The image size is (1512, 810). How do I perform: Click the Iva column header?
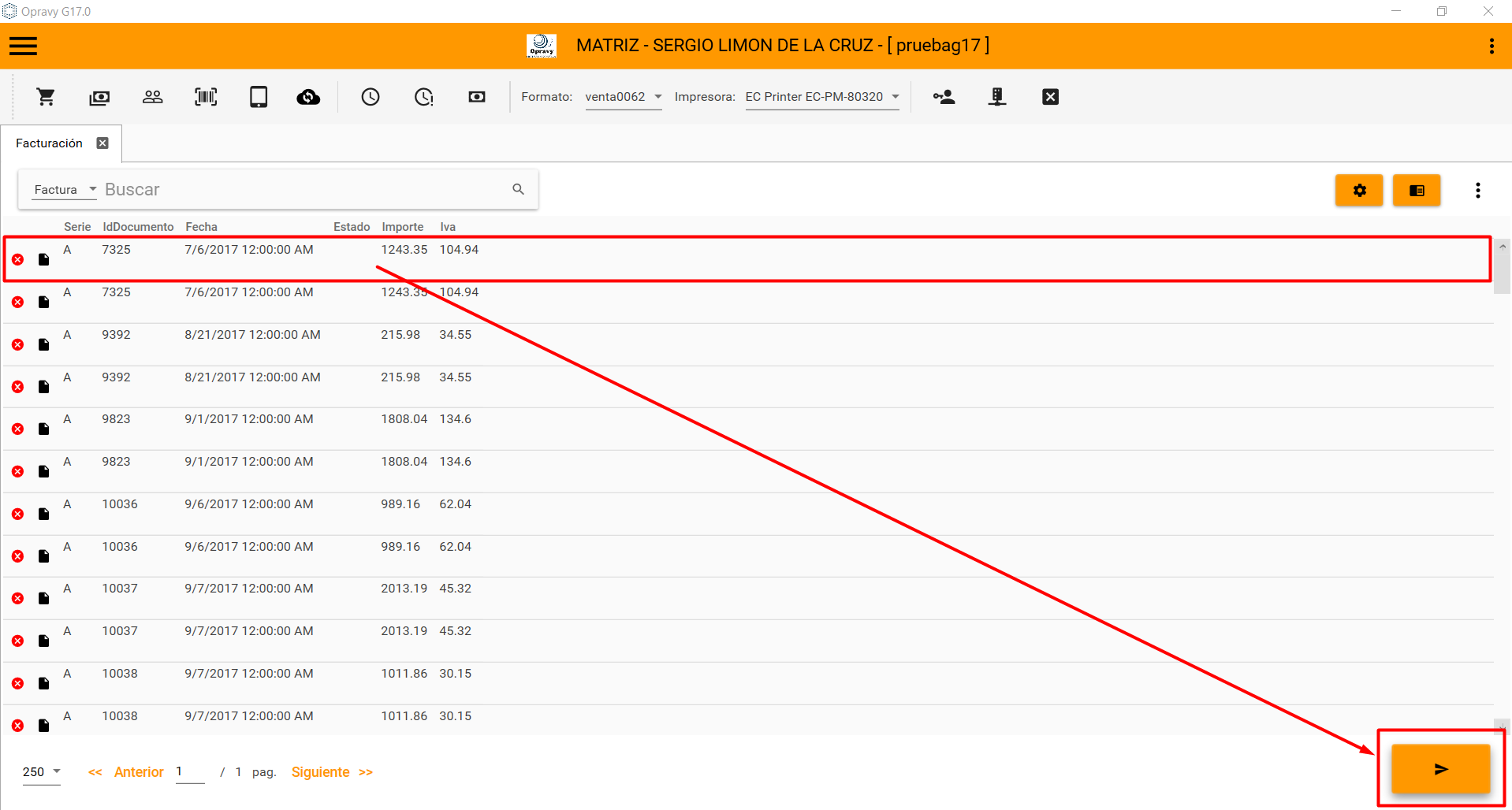click(x=448, y=227)
